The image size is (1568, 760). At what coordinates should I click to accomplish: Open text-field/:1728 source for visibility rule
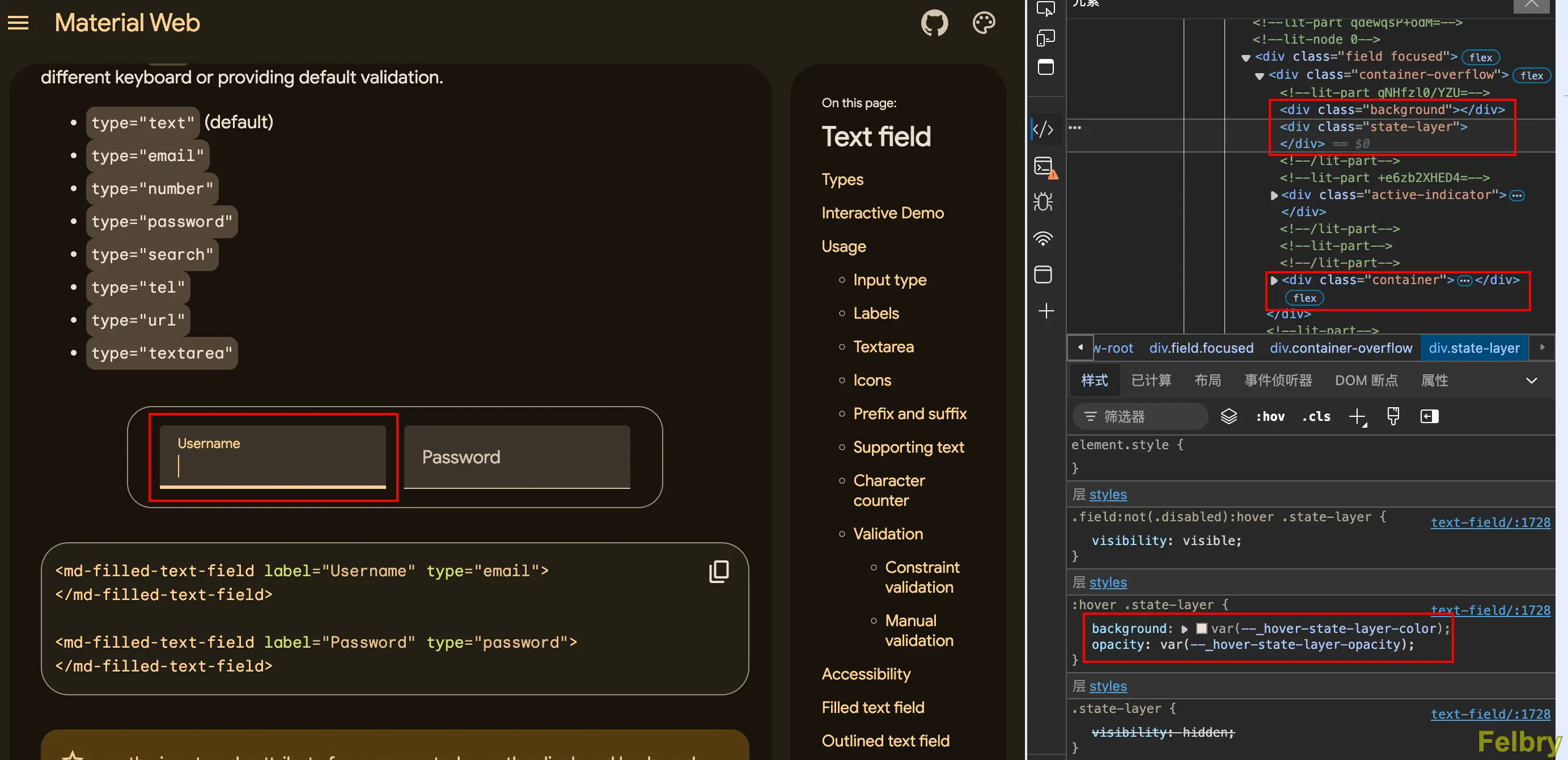coord(1490,522)
